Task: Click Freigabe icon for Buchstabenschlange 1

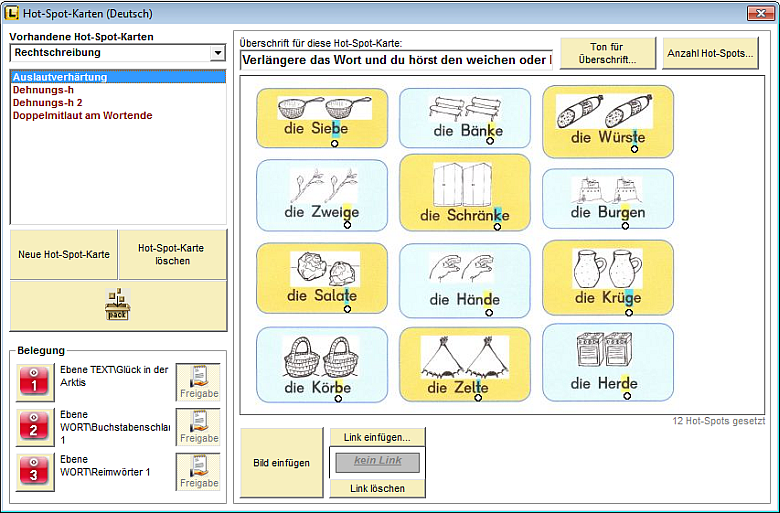Action: pyautogui.click(x=198, y=427)
